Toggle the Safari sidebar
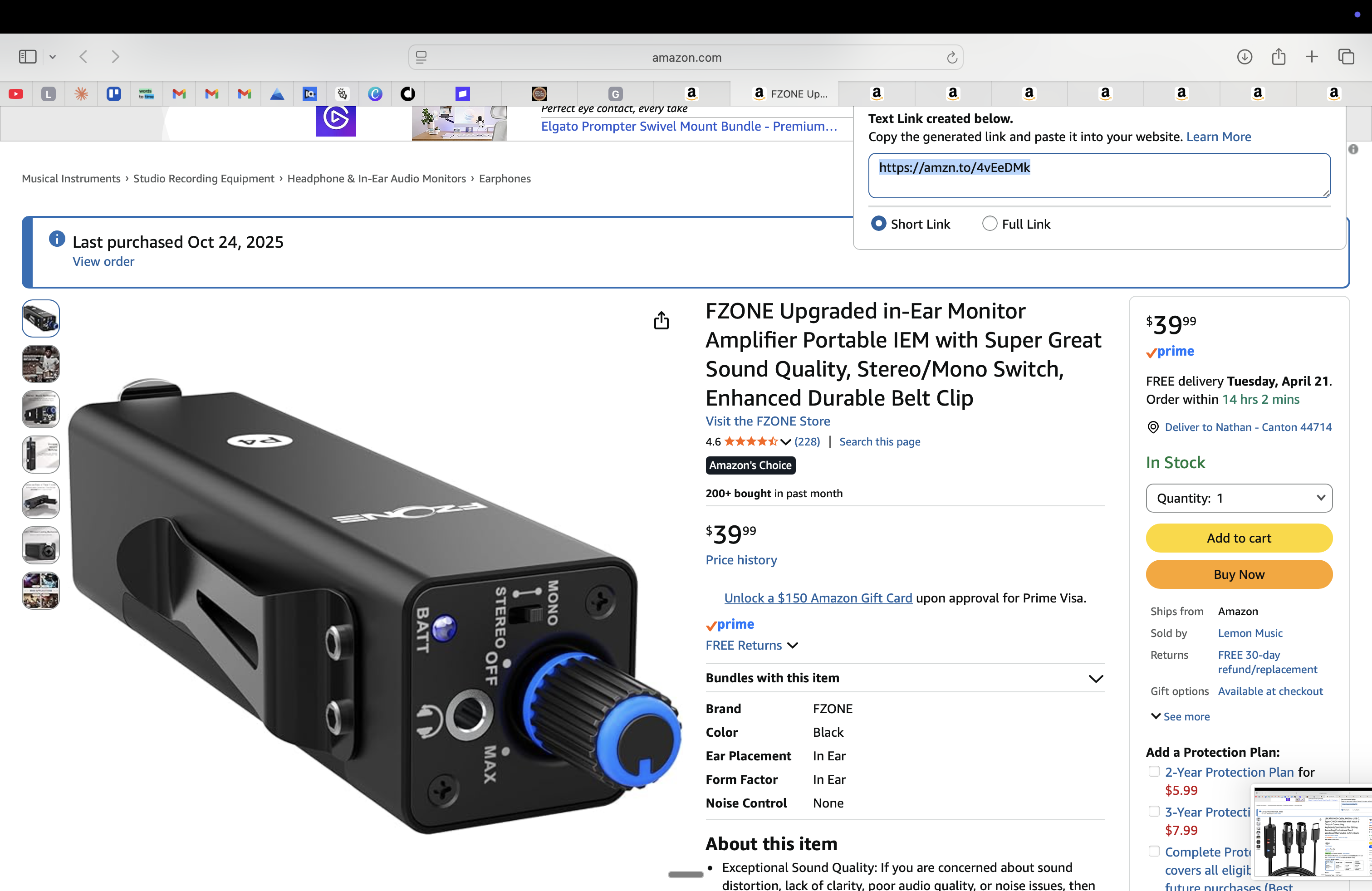The image size is (1372, 891). coord(28,56)
